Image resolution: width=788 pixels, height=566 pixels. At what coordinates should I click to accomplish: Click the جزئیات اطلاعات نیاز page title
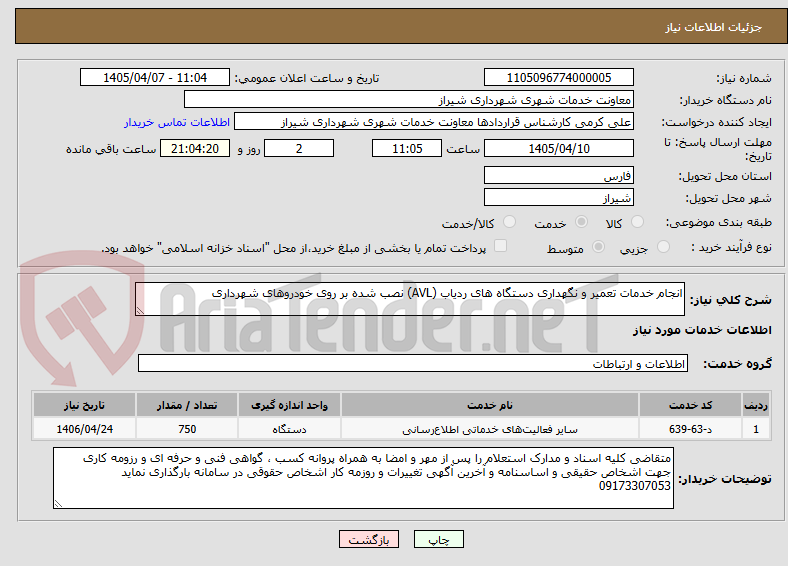pyautogui.click(x=714, y=27)
